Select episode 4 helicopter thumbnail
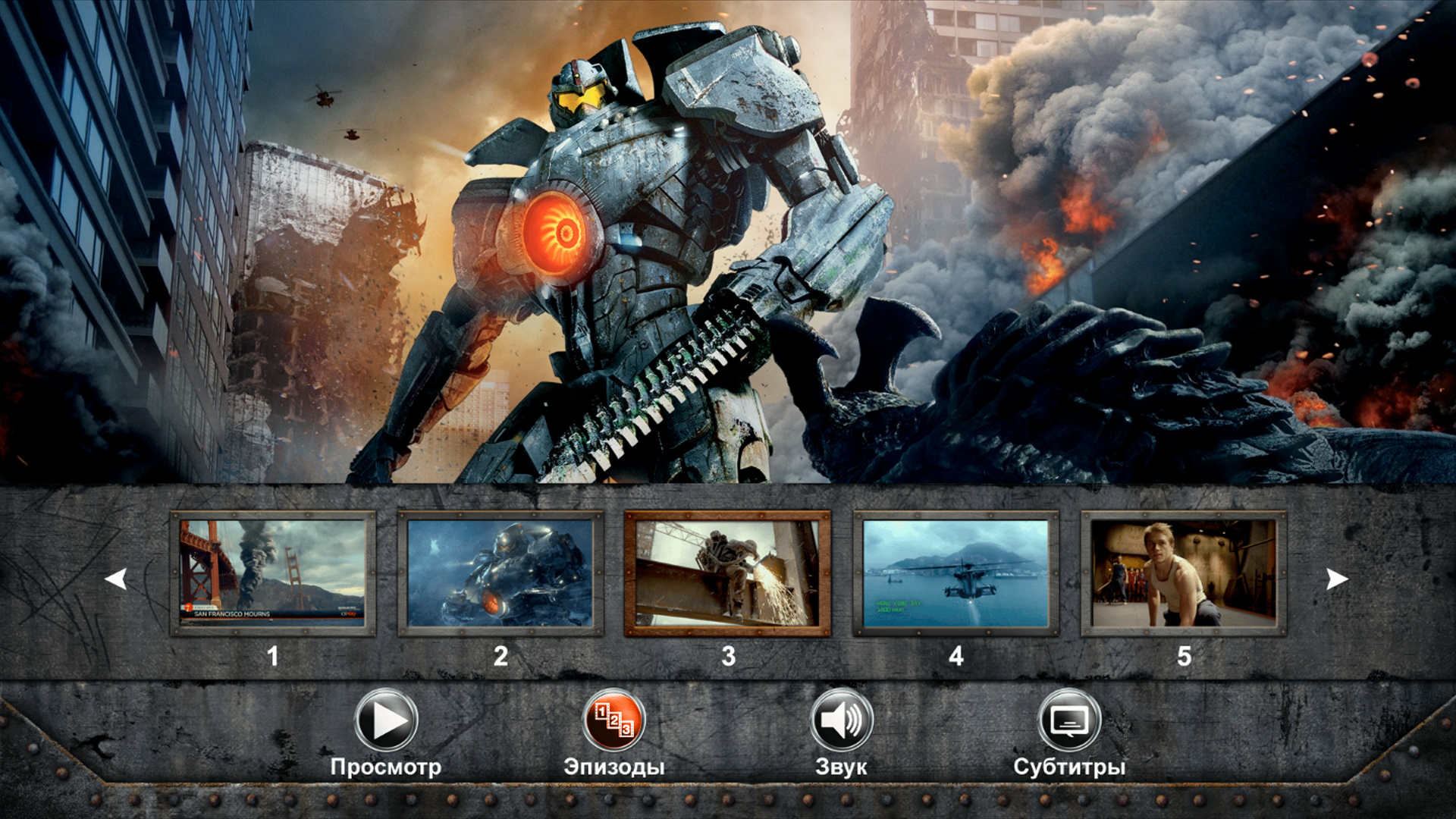Viewport: 1456px width, 819px height. (x=956, y=573)
